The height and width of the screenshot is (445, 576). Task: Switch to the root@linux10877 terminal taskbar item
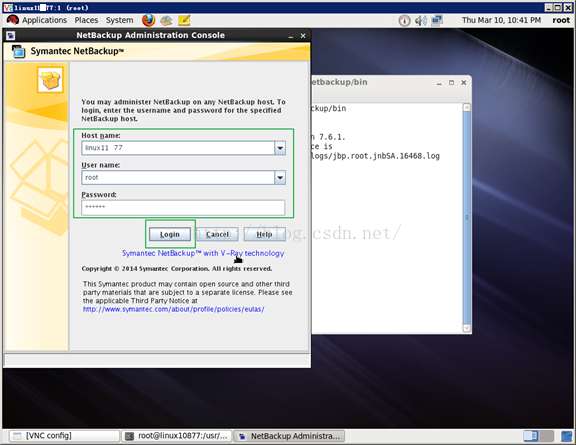[177, 436]
